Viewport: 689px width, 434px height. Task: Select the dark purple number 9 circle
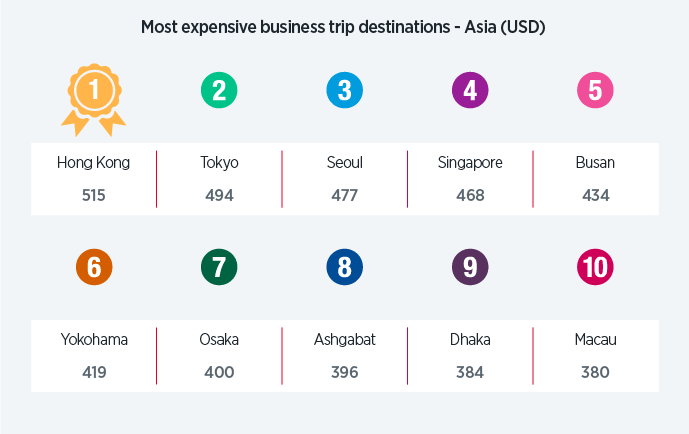click(470, 267)
